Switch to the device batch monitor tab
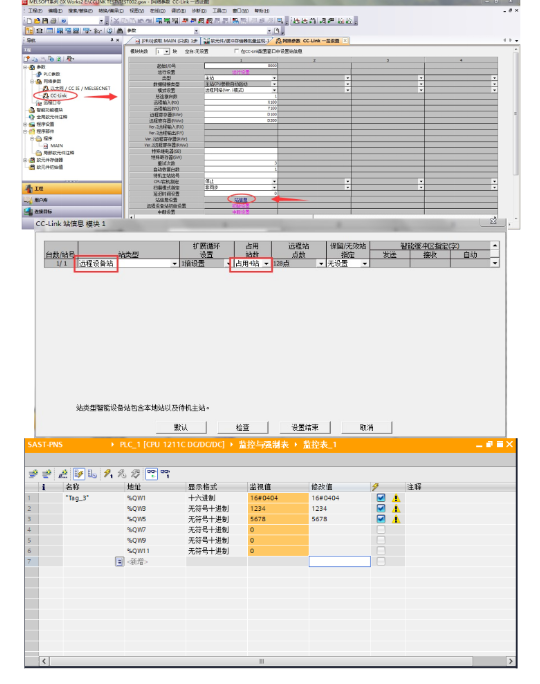540x684 pixels. click(x=236, y=41)
